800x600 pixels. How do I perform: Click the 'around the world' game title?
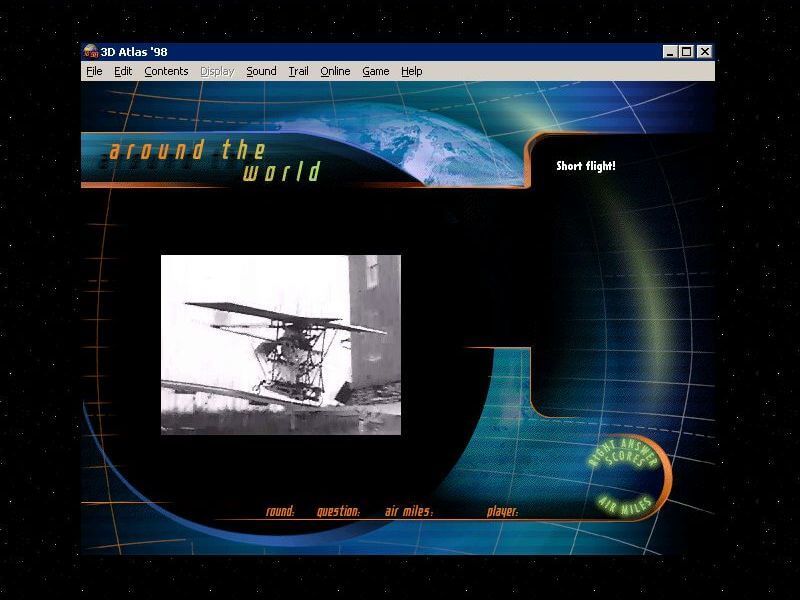[215, 161]
